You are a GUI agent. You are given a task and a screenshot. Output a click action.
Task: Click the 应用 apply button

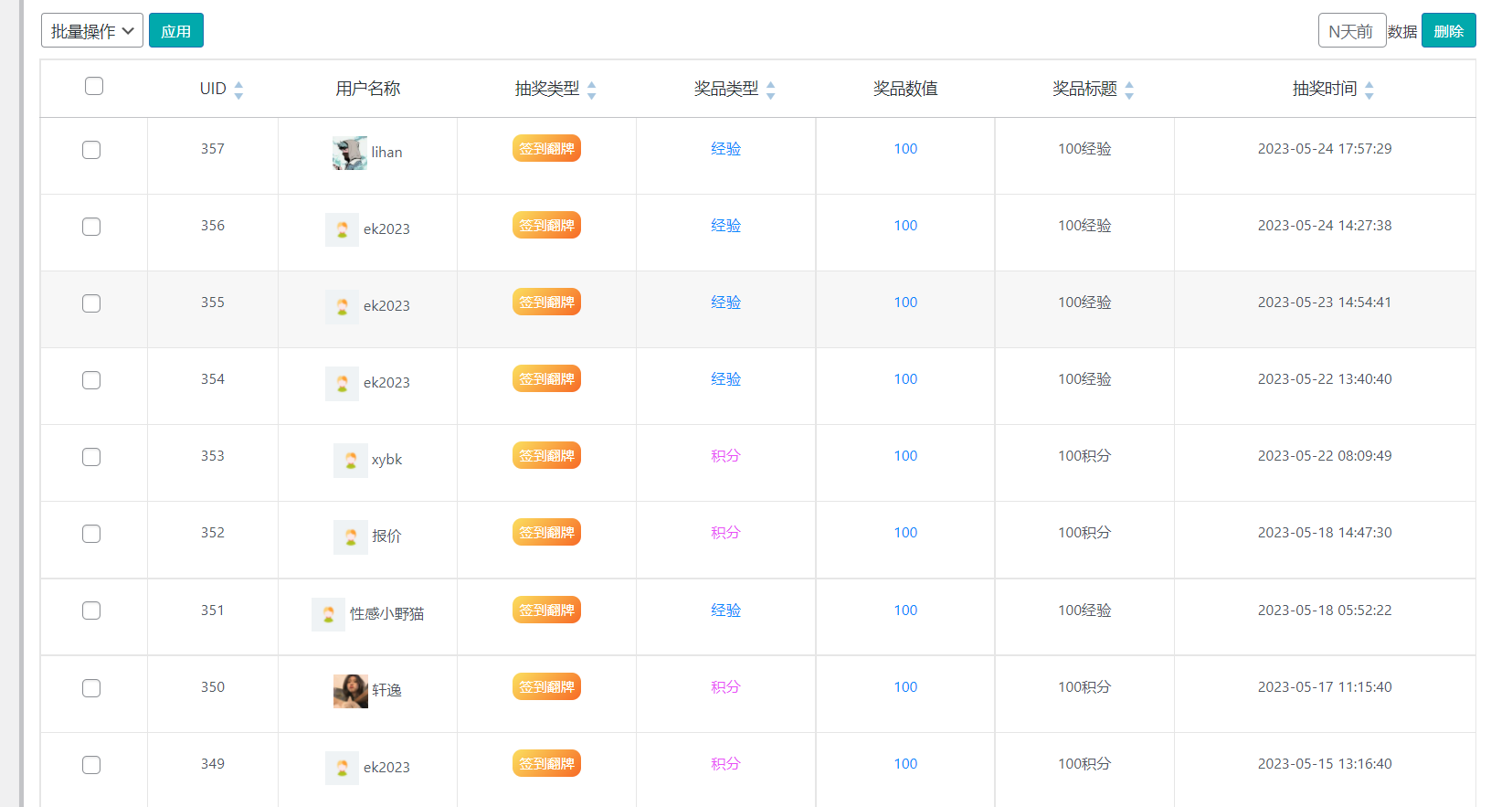(176, 30)
